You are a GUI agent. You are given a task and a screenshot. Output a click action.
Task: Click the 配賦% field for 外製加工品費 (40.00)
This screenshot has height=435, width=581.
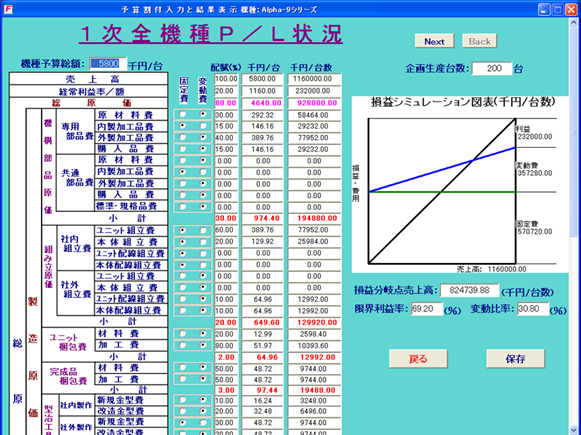226,138
